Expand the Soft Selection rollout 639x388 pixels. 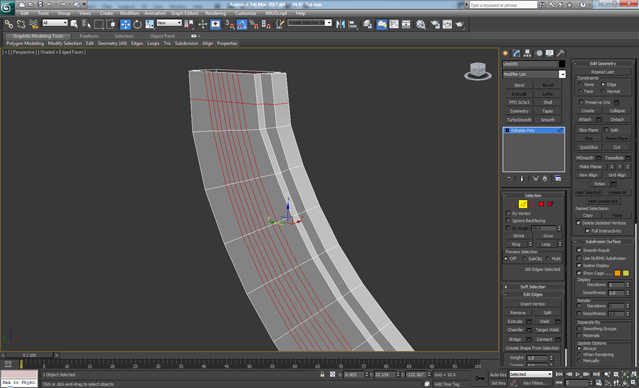coord(533,287)
